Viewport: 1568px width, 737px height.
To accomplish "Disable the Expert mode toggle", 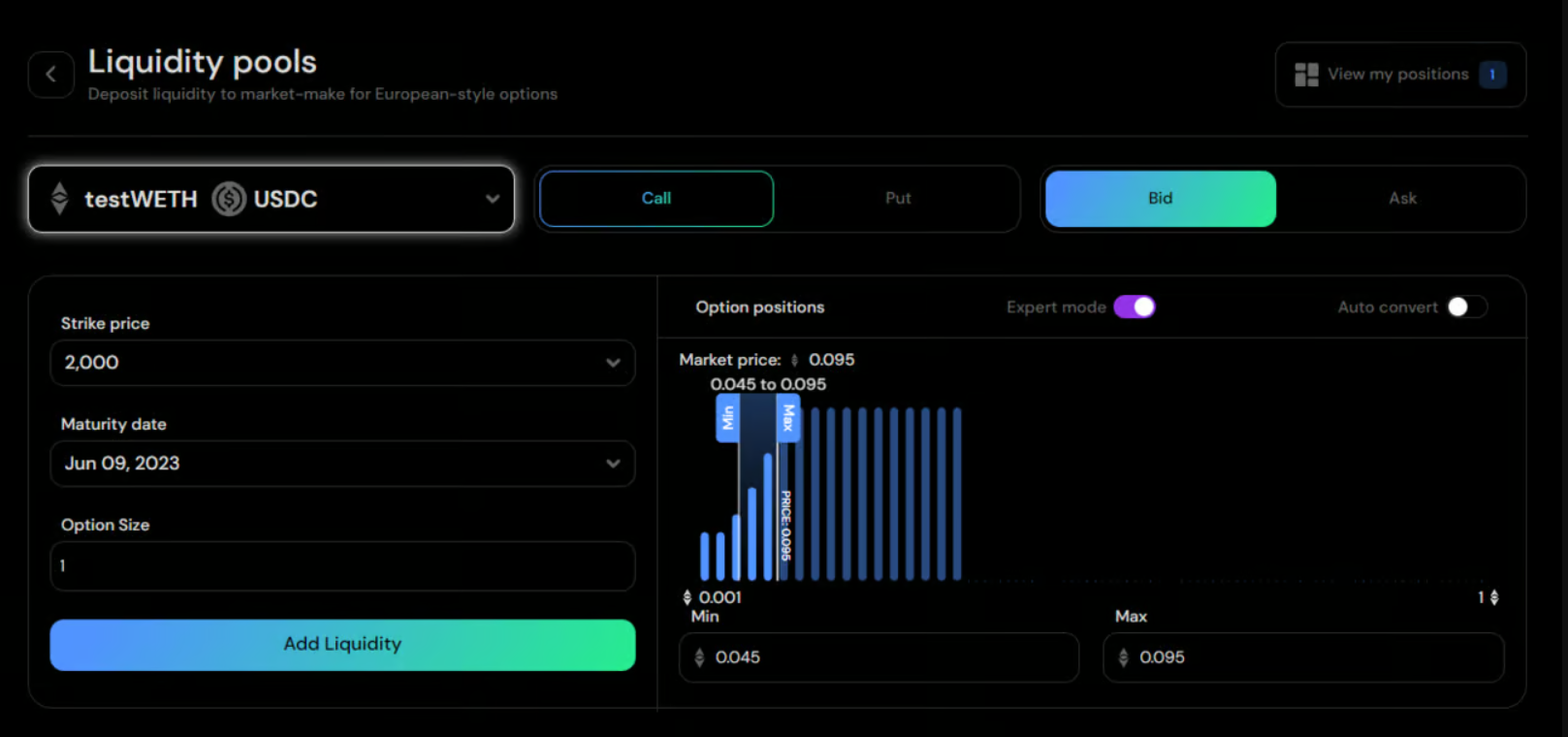I will tap(1134, 307).
